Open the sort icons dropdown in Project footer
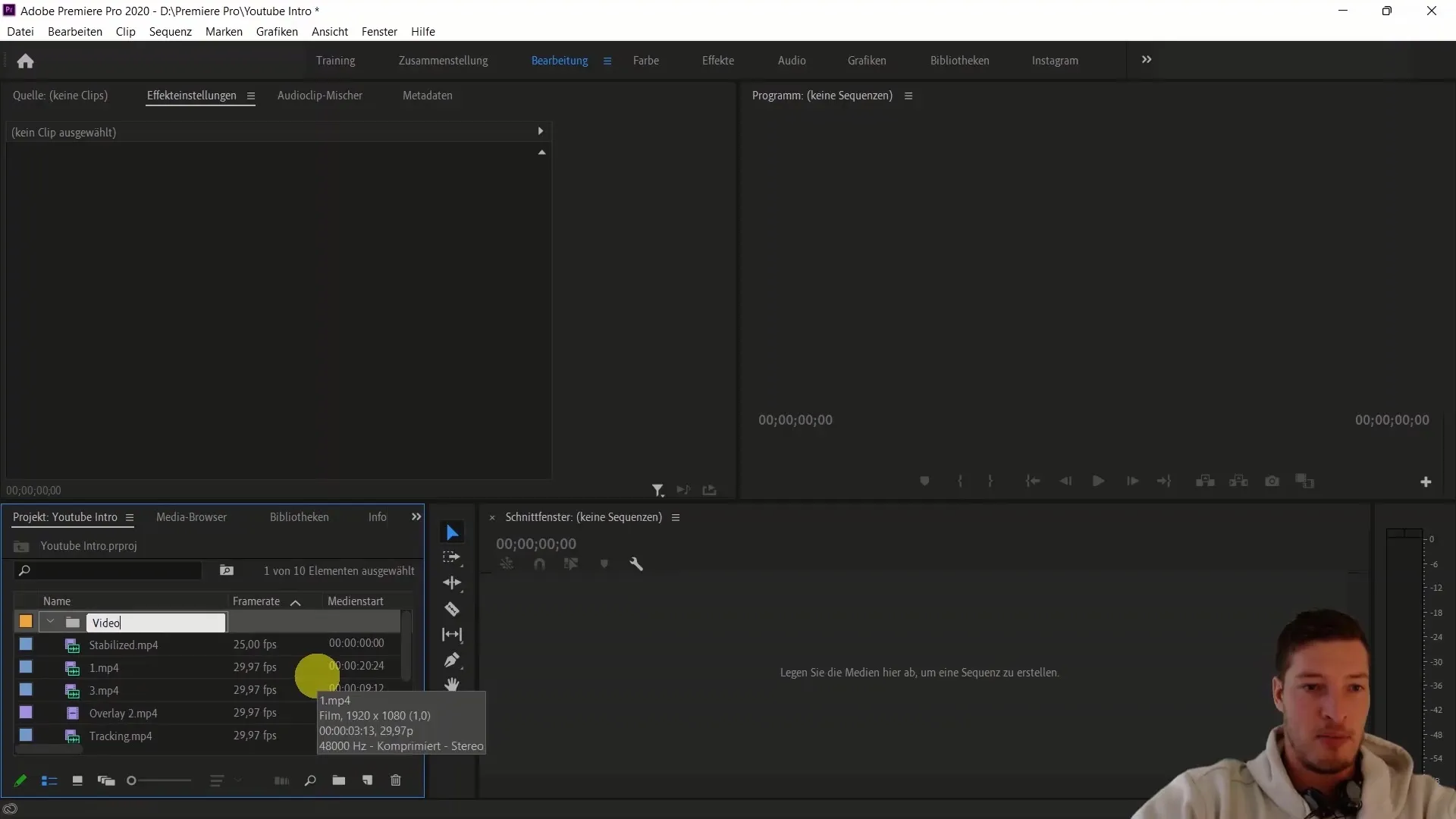This screenshot has width=1456, height=819. [225, 780]
